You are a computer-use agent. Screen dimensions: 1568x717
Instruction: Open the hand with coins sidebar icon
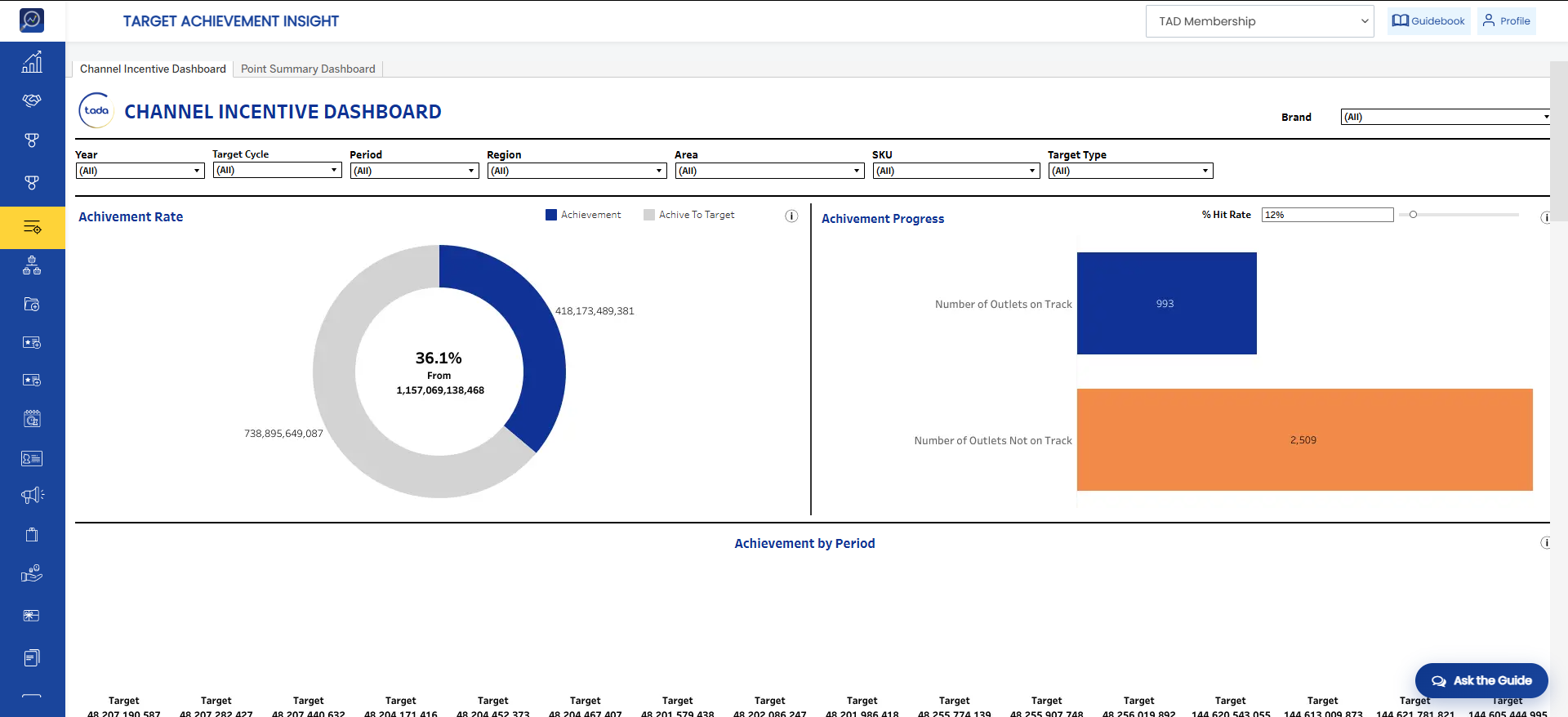tap(32, 573)
